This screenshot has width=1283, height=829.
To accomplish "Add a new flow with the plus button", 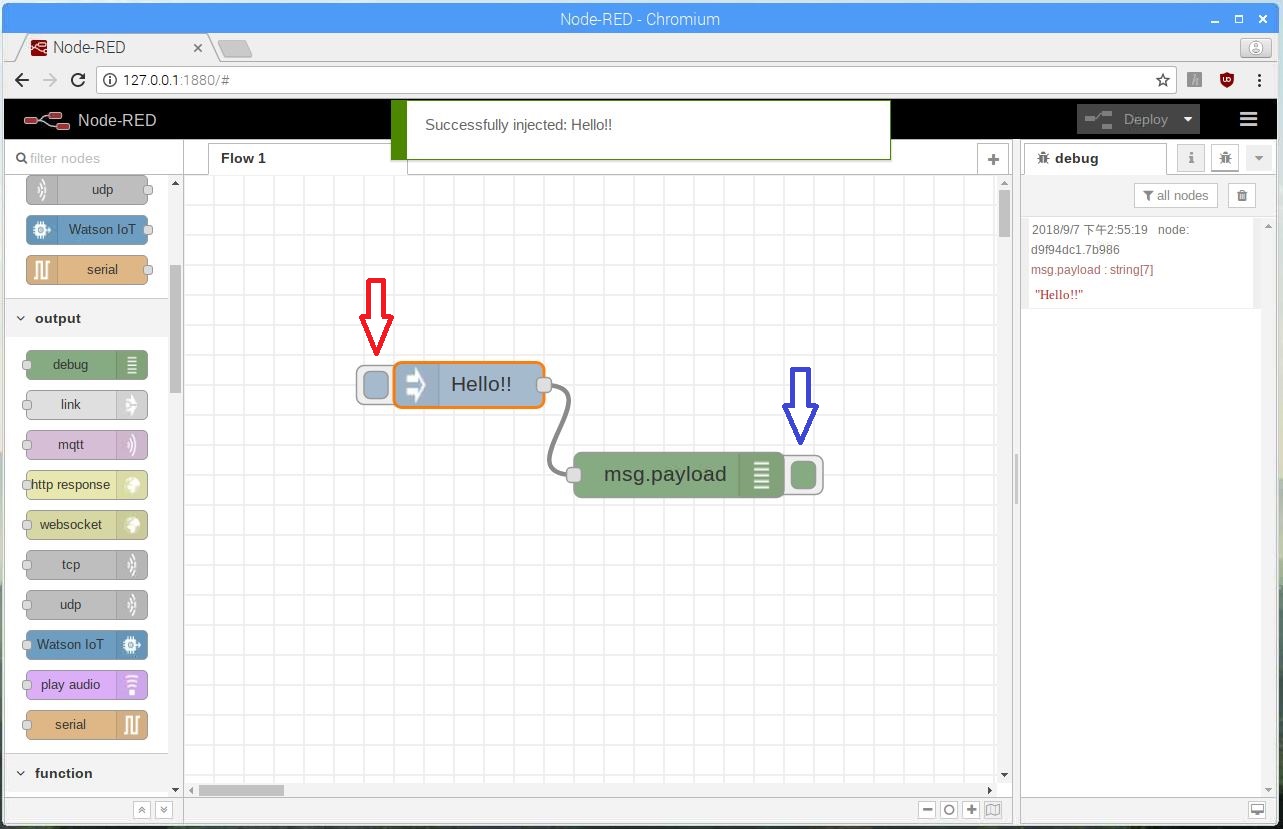I will coord(993,159).
